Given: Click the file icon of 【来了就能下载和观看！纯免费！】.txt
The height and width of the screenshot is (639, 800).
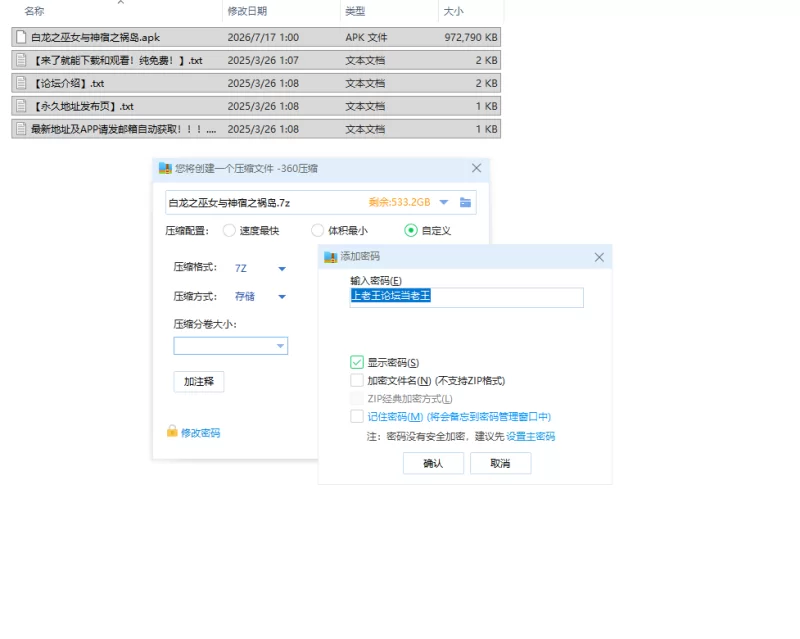Looking at the screenshot, I should point(21,60).
